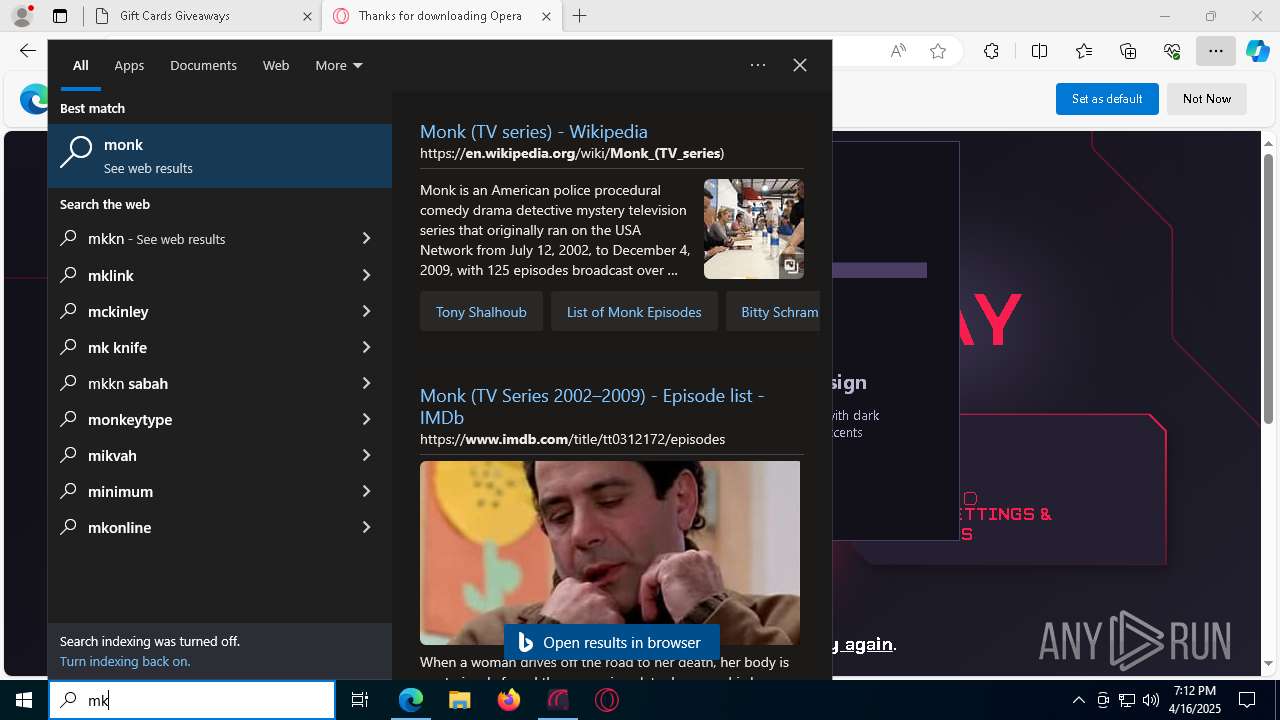The height and width of the screenshot is (720, 1280).
Task: Open File Explorer from taskbar
Action: (x=460, y=700)
